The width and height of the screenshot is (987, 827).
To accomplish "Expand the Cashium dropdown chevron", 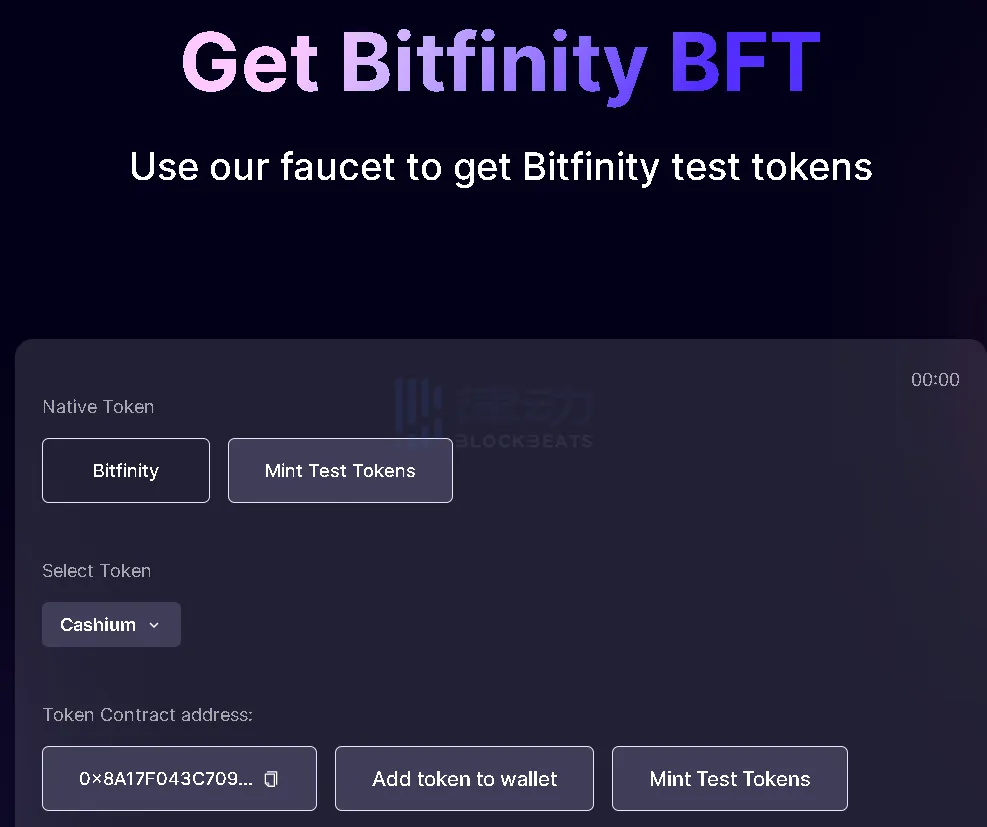I will pyautogui.click(x=154, y=625).
